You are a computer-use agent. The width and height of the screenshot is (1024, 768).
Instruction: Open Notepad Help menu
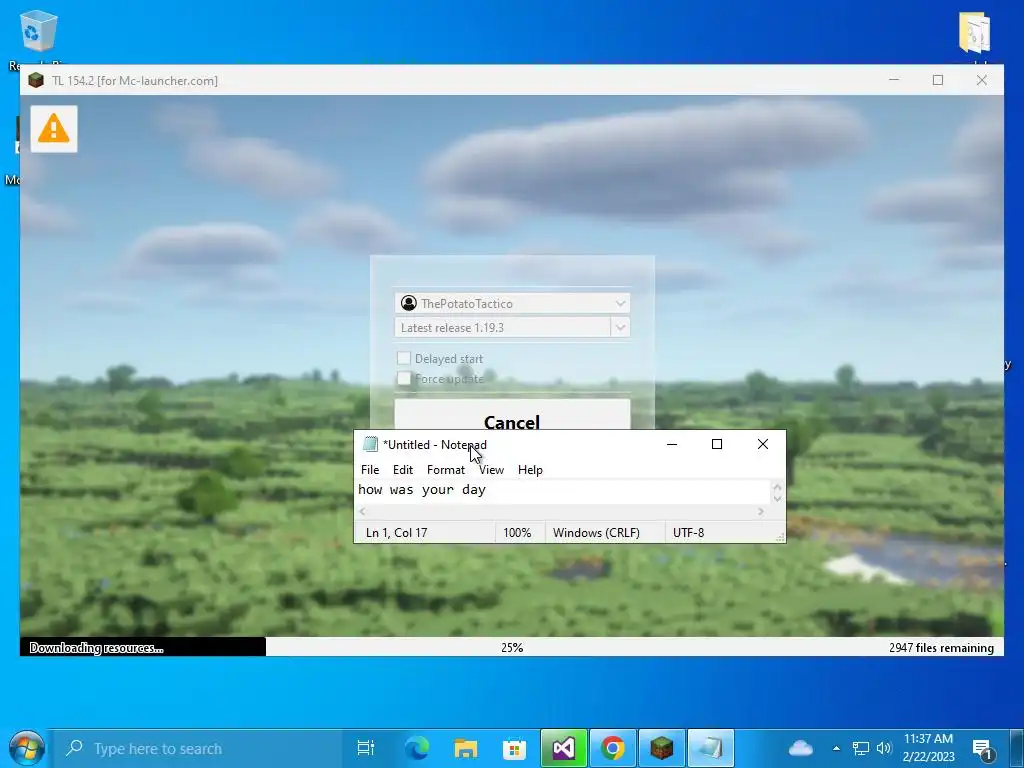click(530, 470)
